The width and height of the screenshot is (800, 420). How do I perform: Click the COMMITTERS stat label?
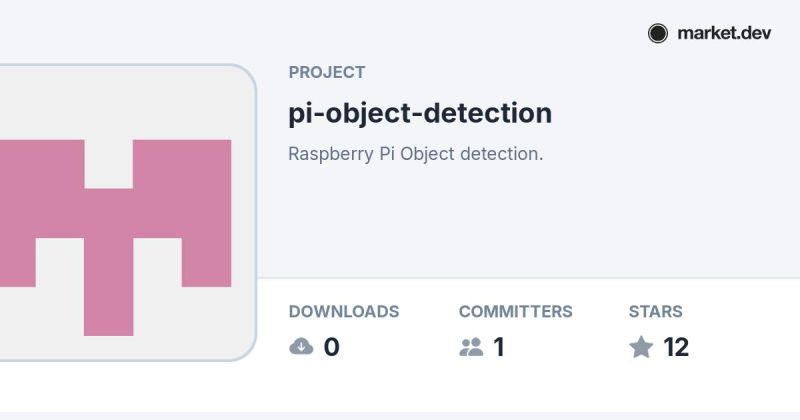(x=516, y=312)
